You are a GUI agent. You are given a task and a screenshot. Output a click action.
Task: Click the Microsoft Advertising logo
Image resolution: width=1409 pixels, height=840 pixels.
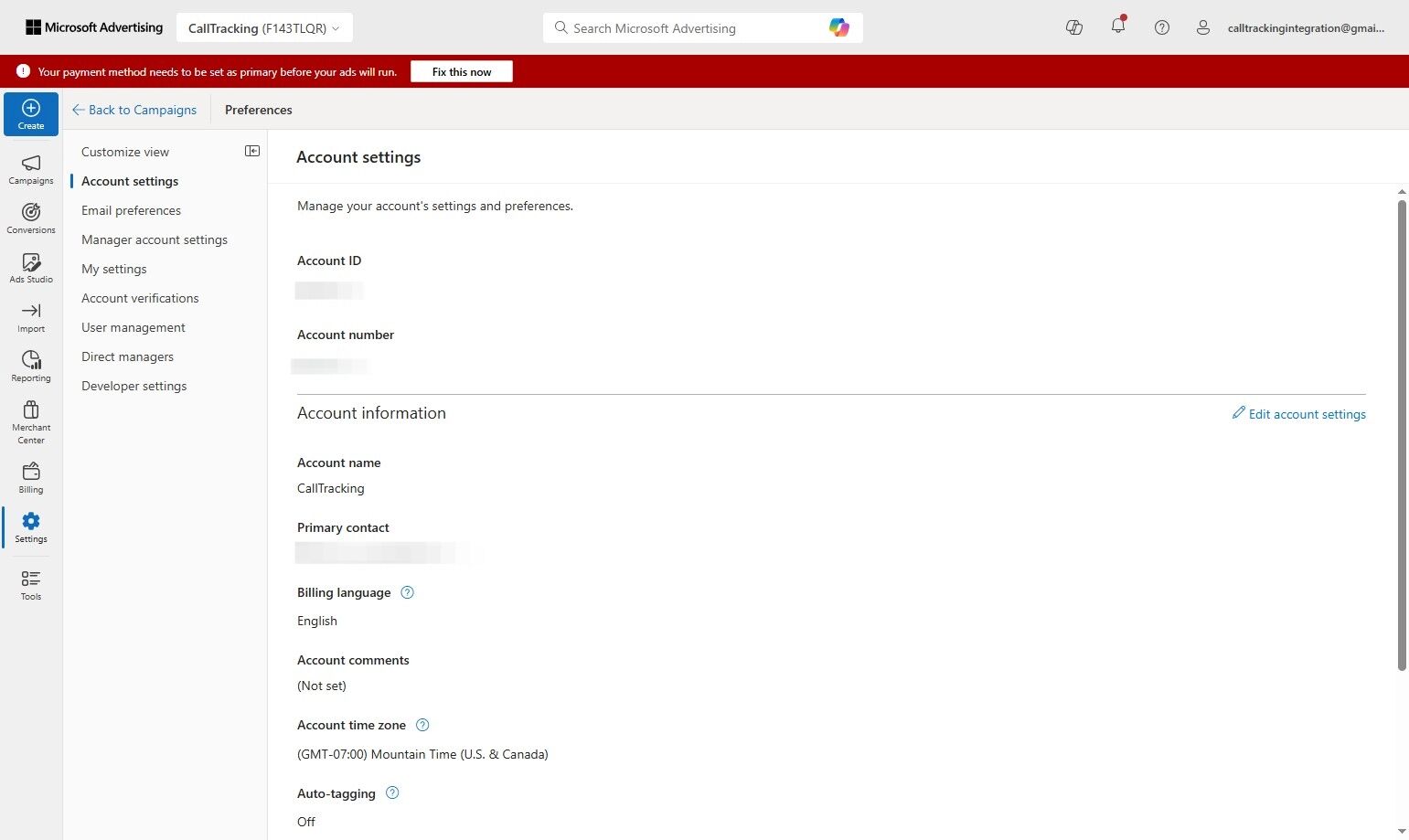(x=94, y=27)
